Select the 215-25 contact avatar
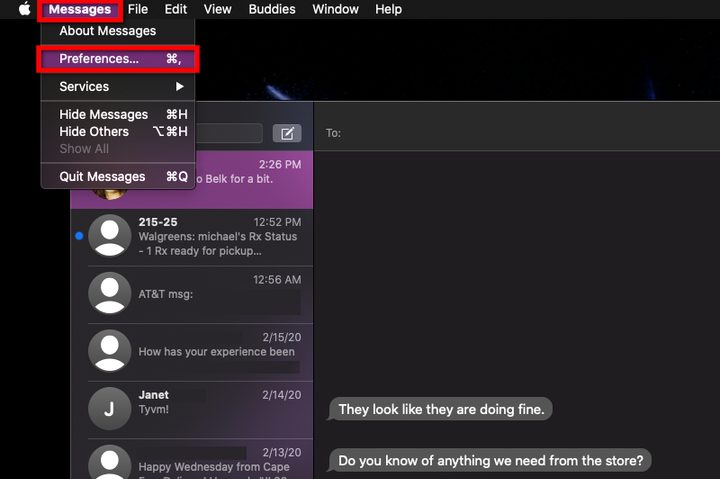Viewport: 720px width, 479px height. pos(110,236)
